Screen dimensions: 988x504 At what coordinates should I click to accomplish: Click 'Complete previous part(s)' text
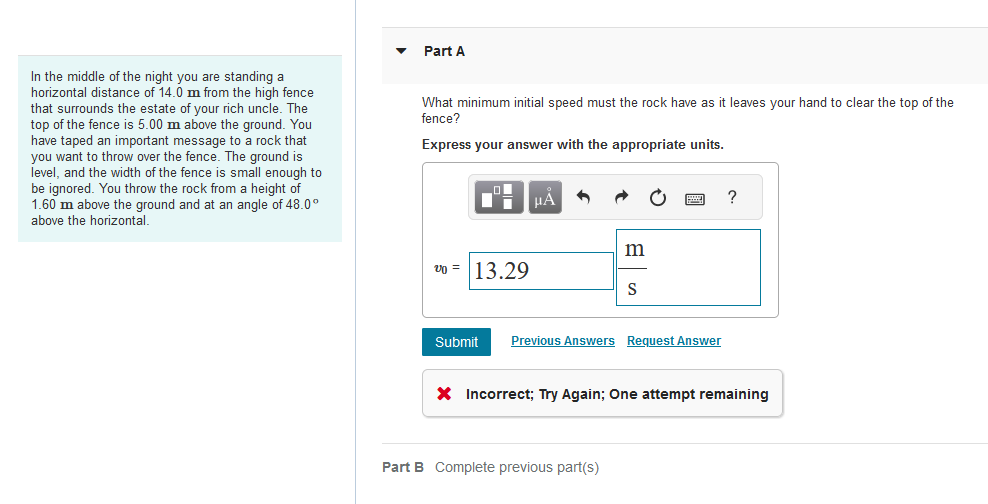pyautogui.click(x=517, y=467)
